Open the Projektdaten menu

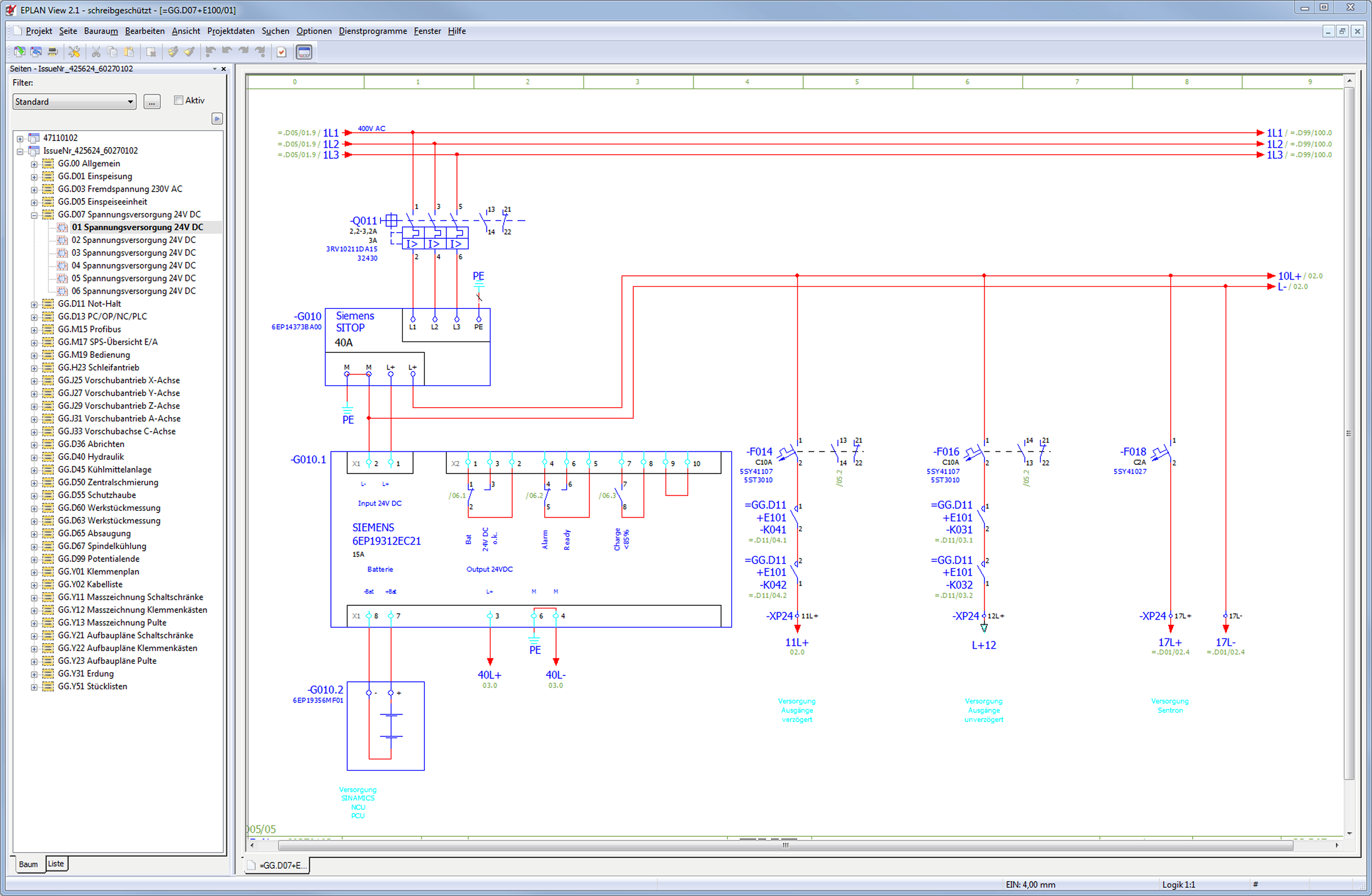click(231, 31)
